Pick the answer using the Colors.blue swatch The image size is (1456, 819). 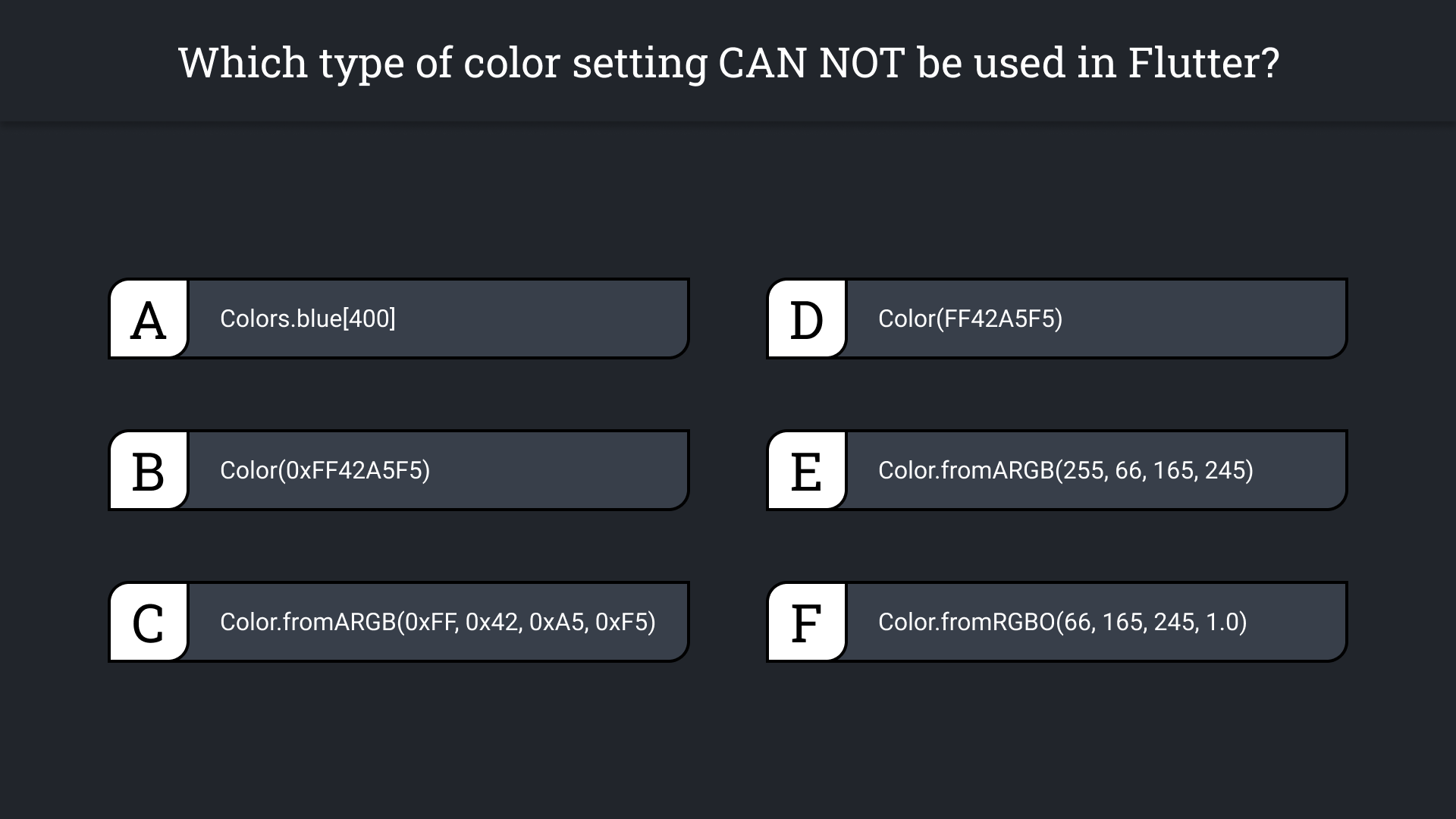click(x=308, y=318)
